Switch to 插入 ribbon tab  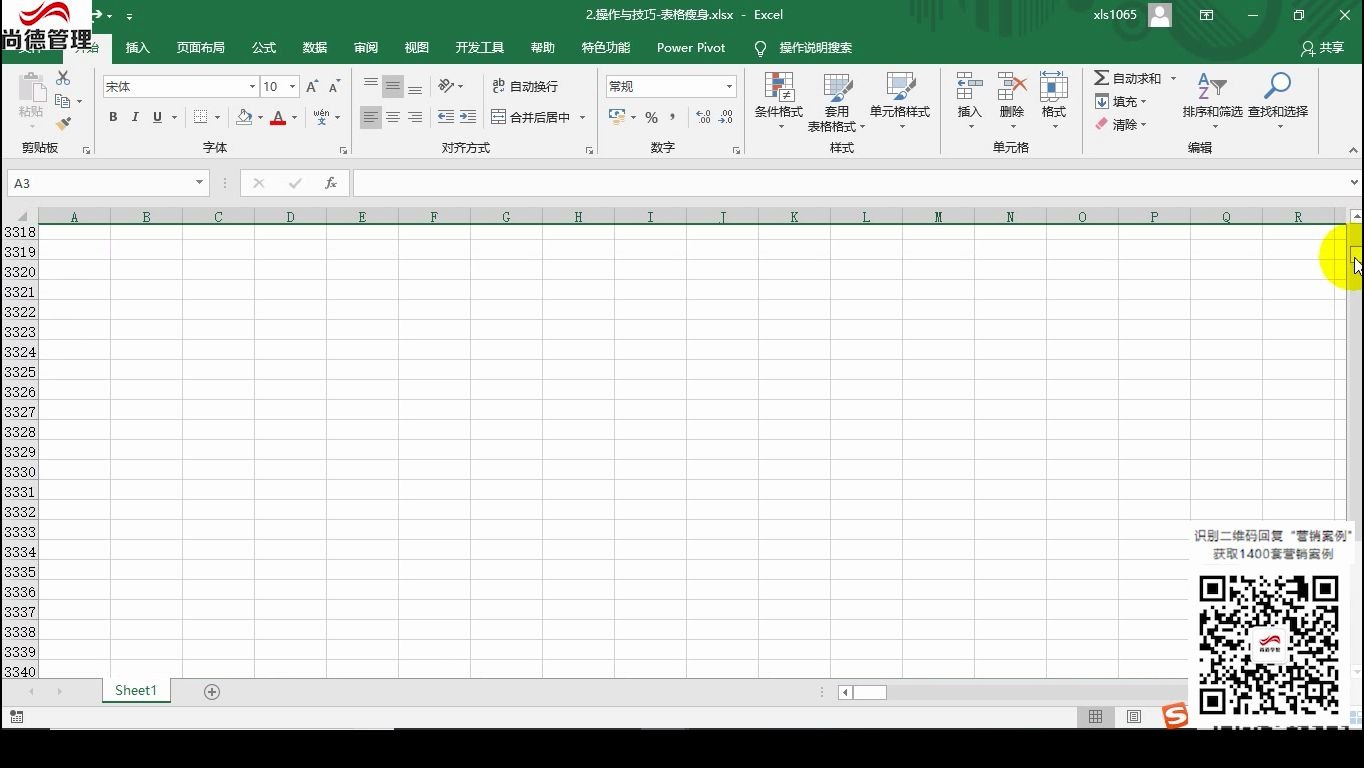click(x=138, y=48)
